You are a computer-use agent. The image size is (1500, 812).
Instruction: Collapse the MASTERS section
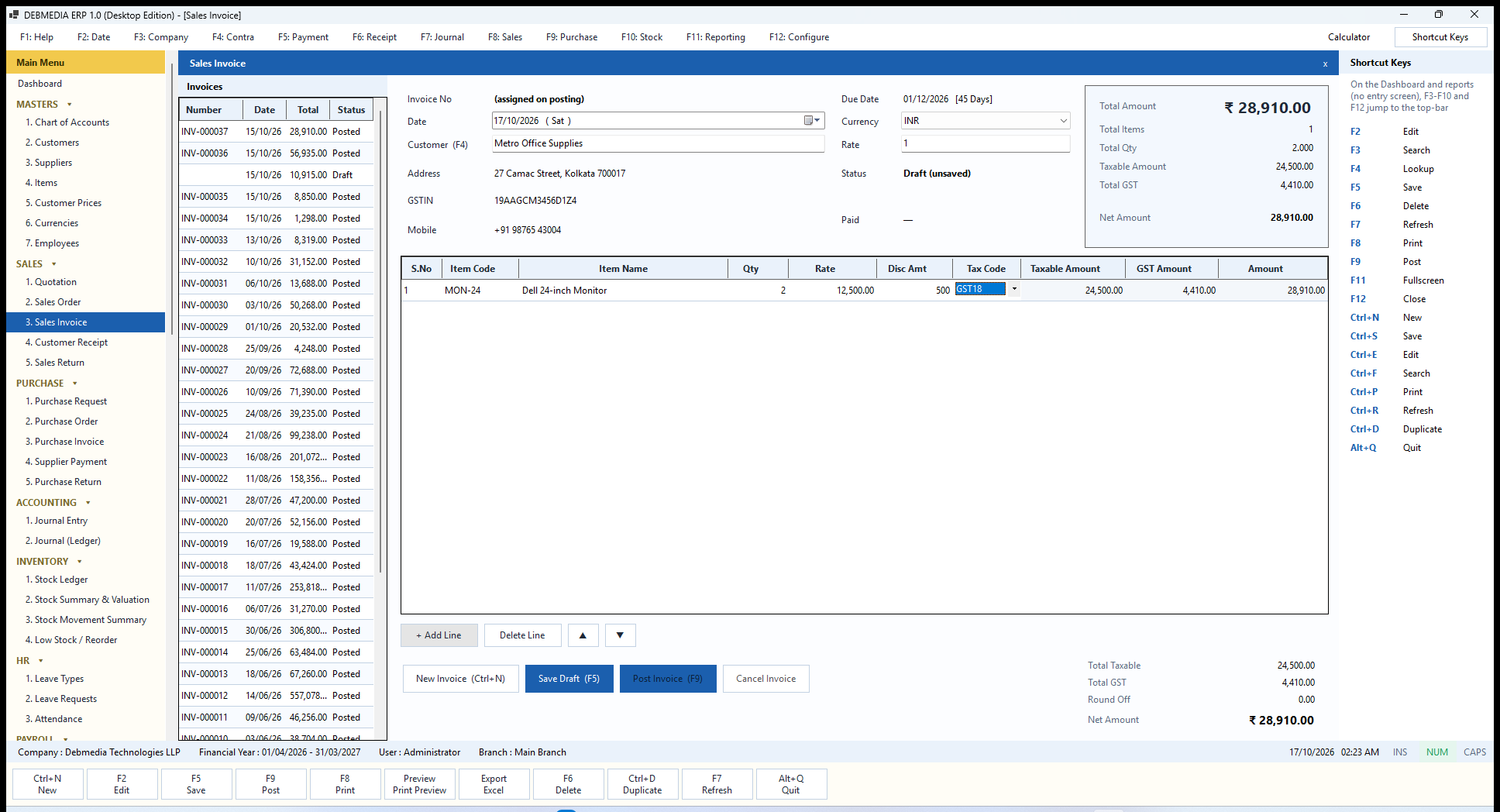click(69, 105)
